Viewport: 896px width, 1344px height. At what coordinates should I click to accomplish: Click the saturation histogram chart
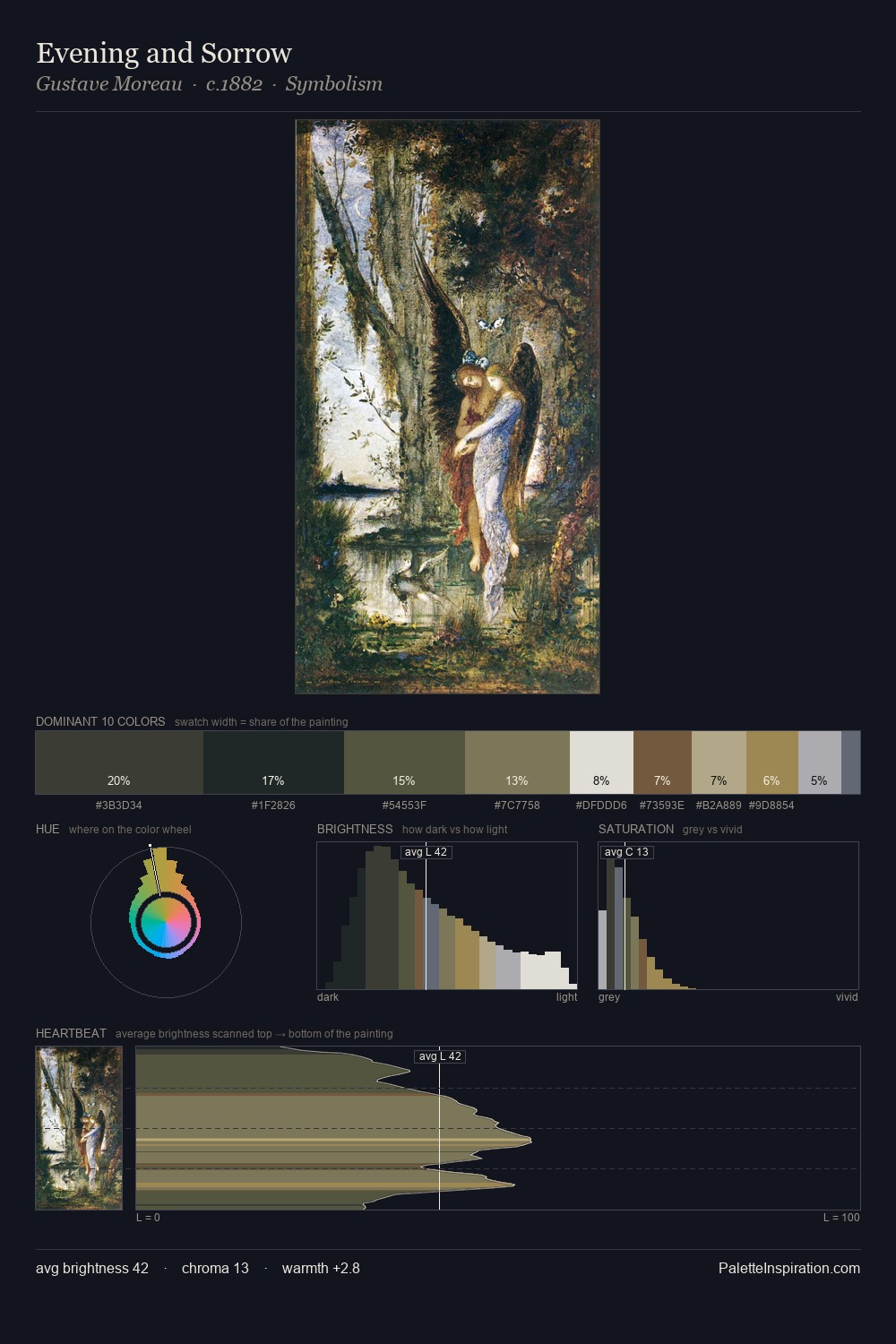tap(728, 916)
